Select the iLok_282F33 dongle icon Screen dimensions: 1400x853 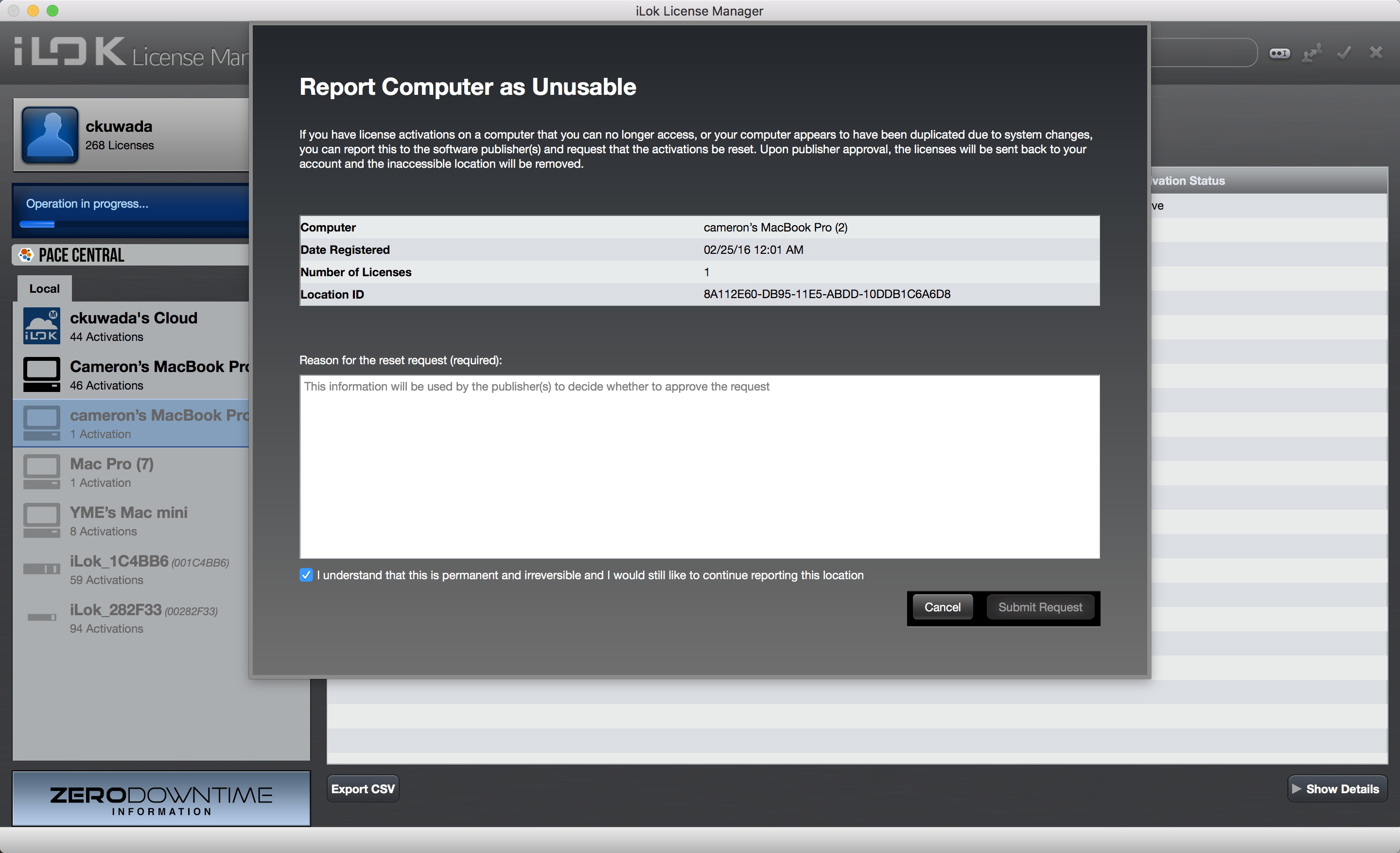[x=41, y=617]
